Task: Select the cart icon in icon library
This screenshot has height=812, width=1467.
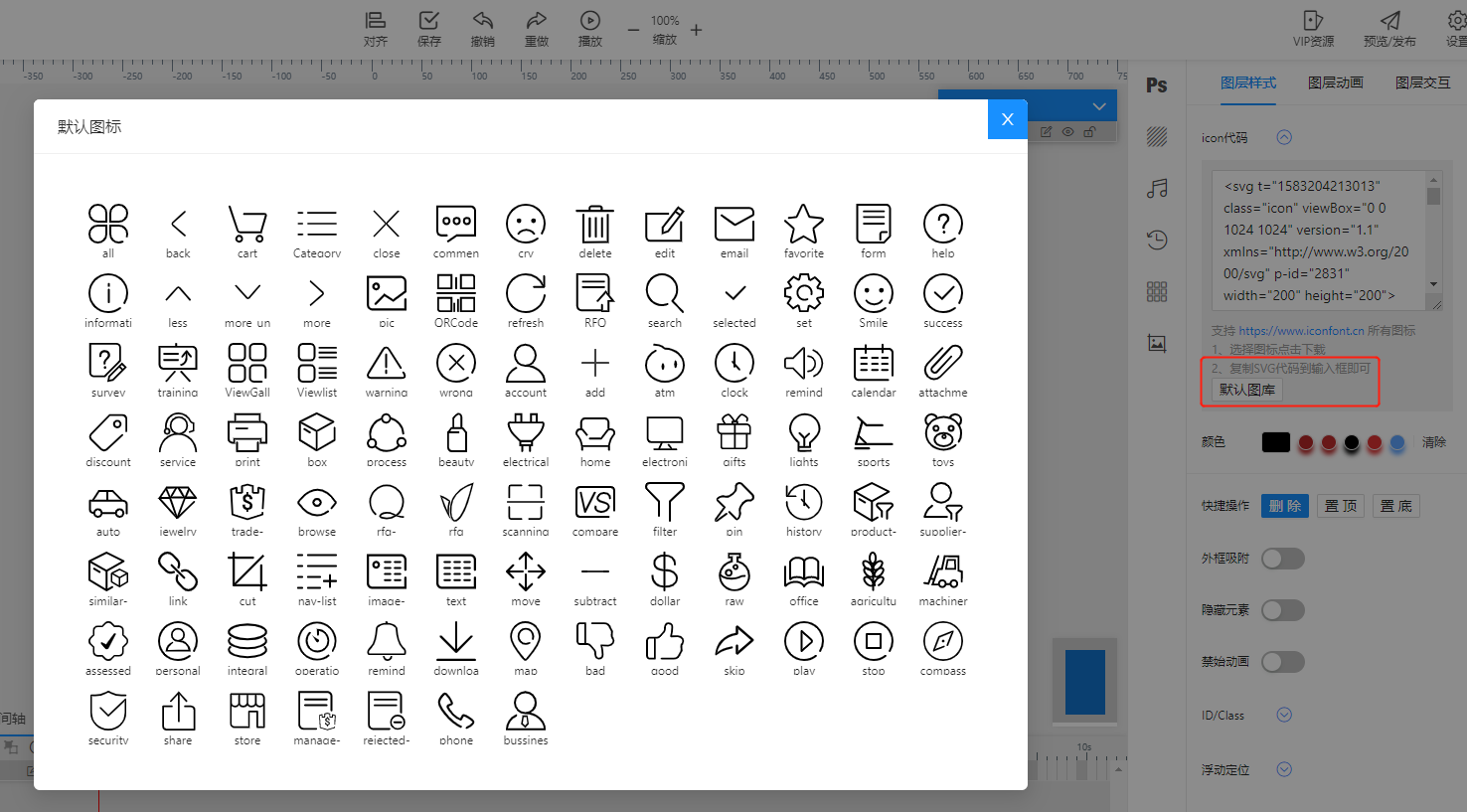Action: (x=247, y=225)
